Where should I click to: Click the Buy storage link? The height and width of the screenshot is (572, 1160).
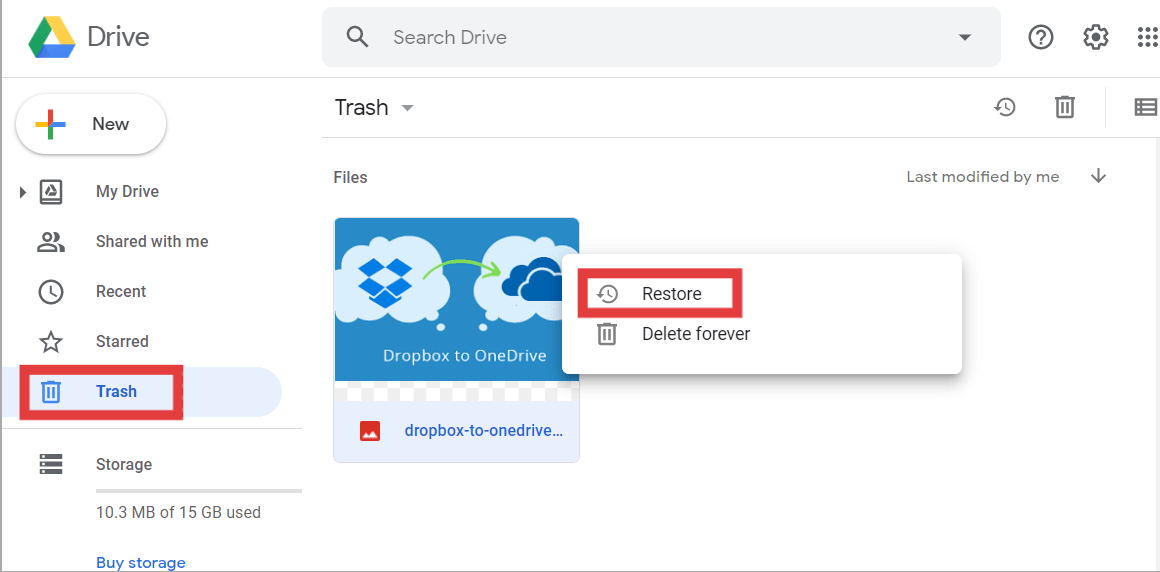(140, 562)
